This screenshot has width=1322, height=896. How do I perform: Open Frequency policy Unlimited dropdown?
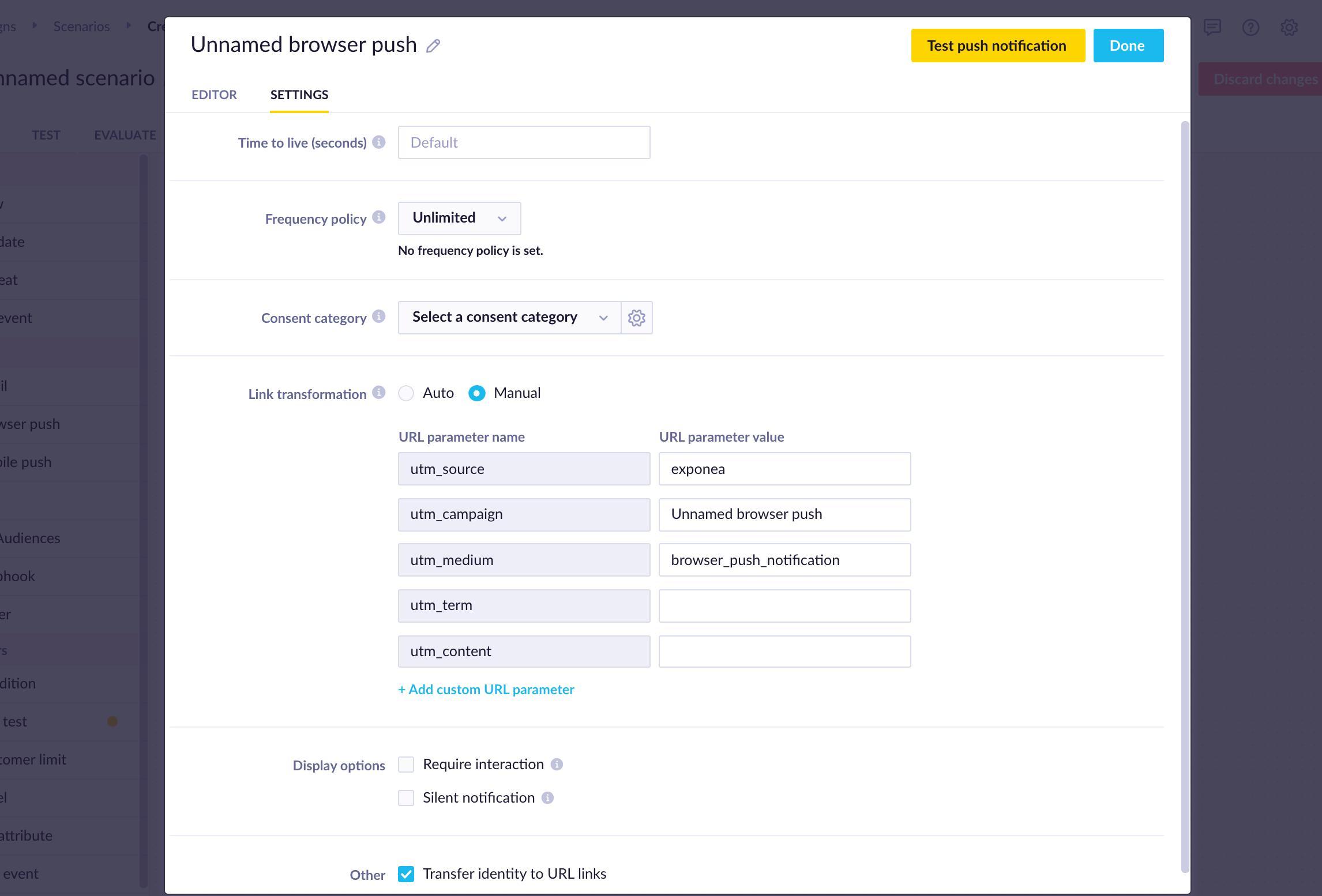point(460,219)
